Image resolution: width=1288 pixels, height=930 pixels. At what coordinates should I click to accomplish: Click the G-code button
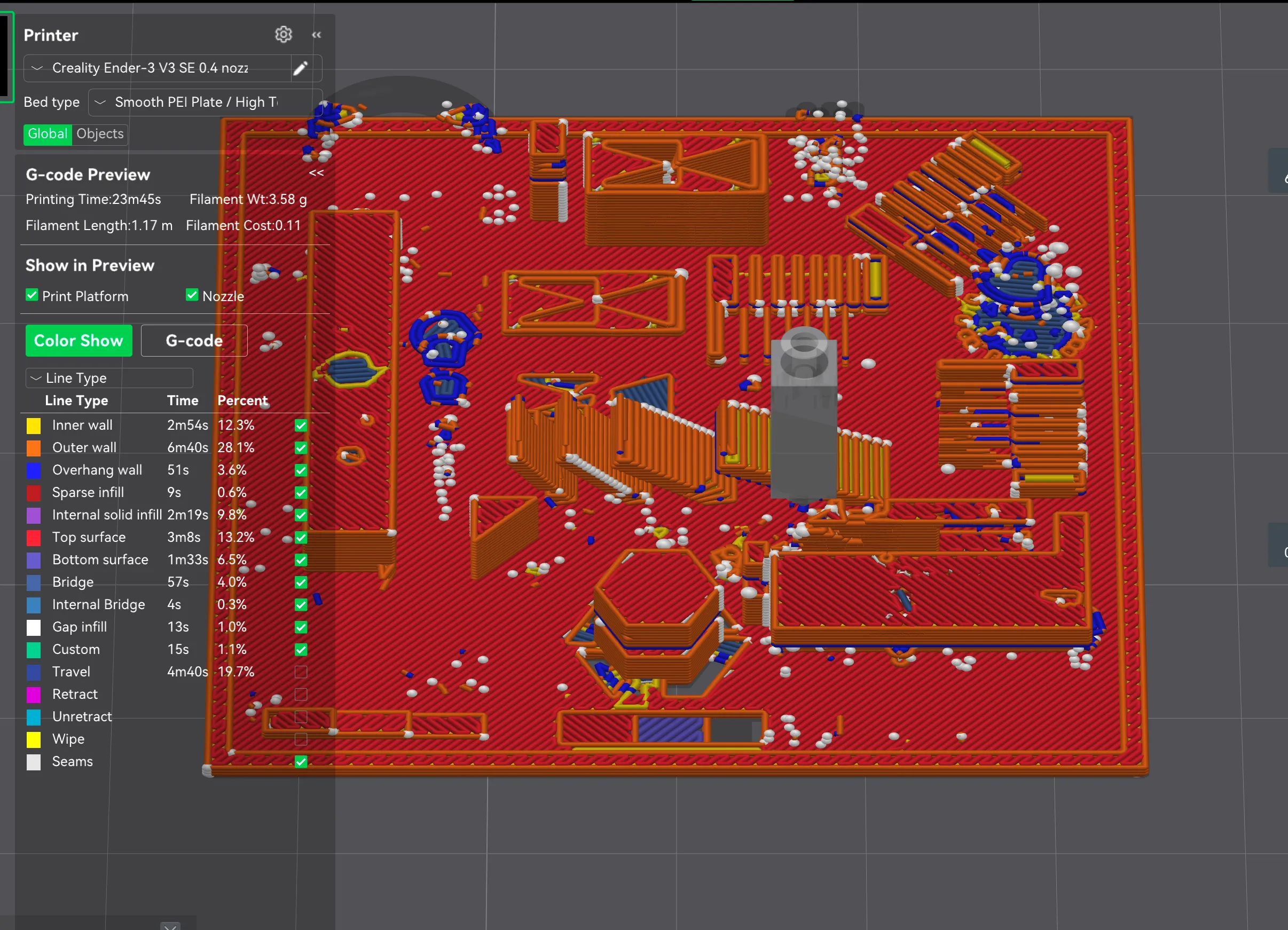tap(194, 341)
